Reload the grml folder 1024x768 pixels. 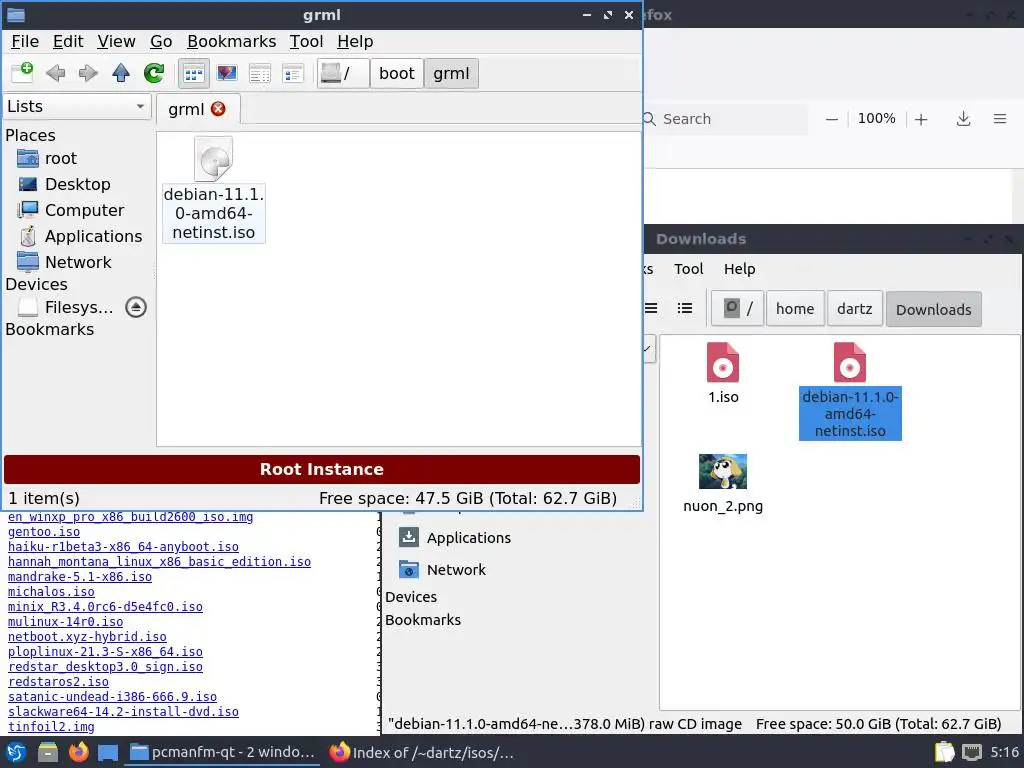click(154, 73)
